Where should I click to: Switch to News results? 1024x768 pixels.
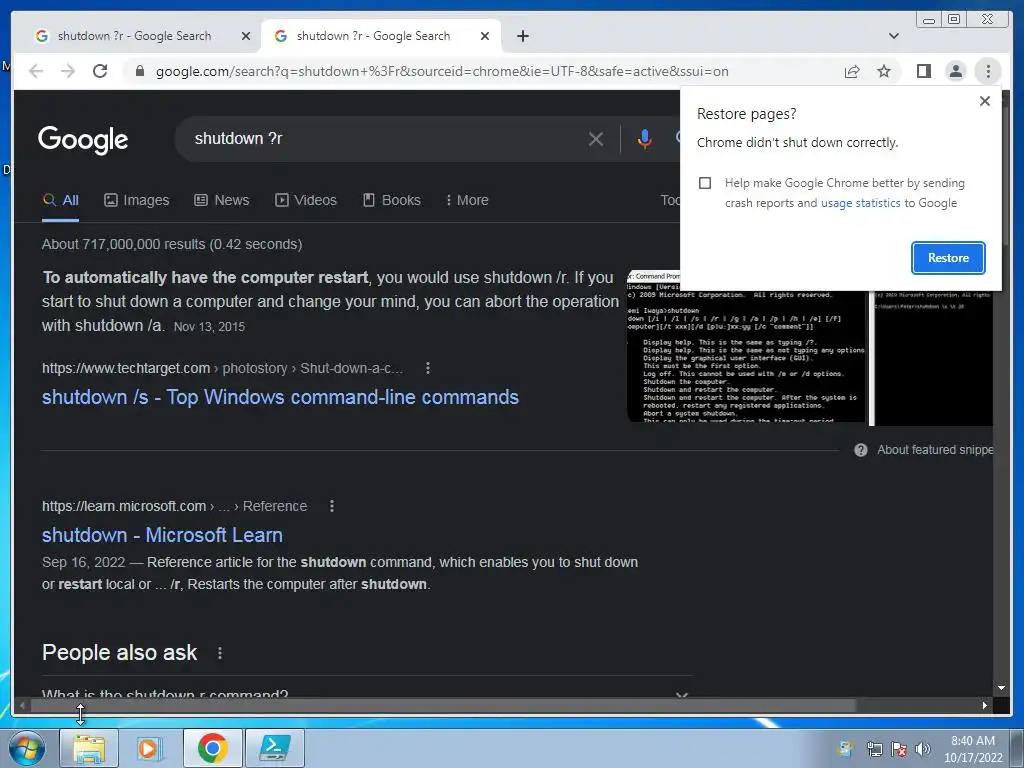[x=221, y=200]
